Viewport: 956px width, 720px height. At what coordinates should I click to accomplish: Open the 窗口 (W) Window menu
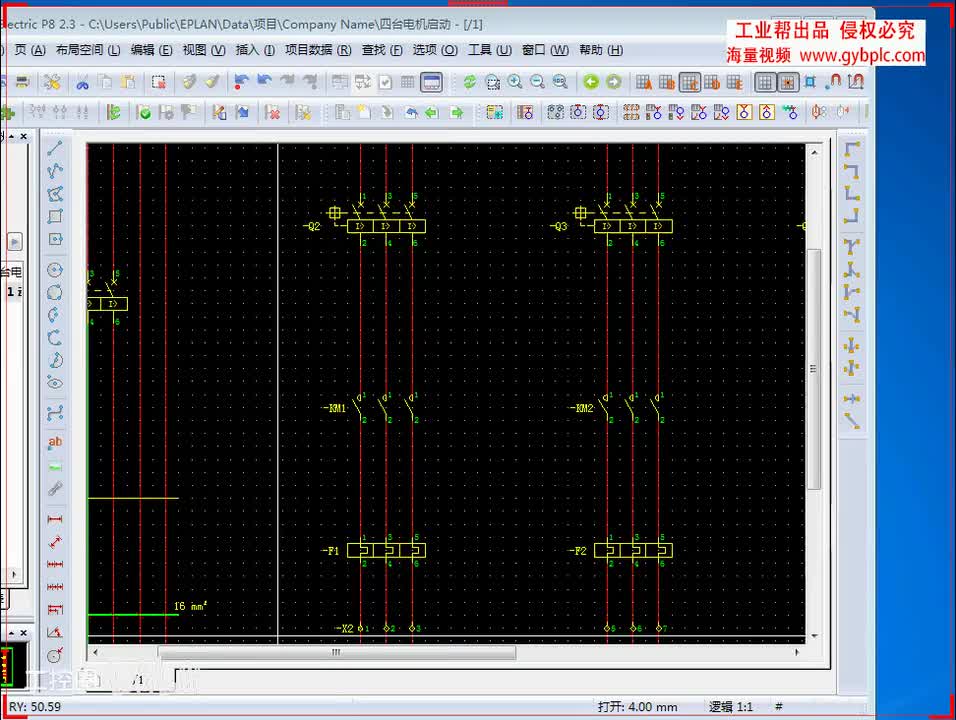click(x=545, y=50)
